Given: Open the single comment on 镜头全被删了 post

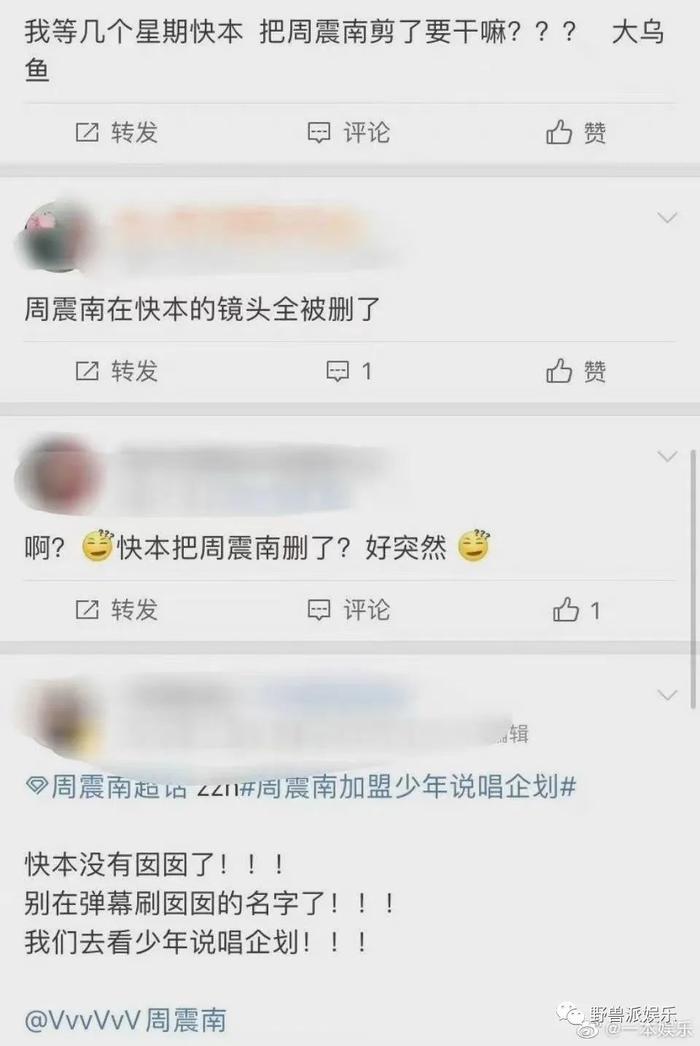Looking at the screenshot, I should [348, 370].
